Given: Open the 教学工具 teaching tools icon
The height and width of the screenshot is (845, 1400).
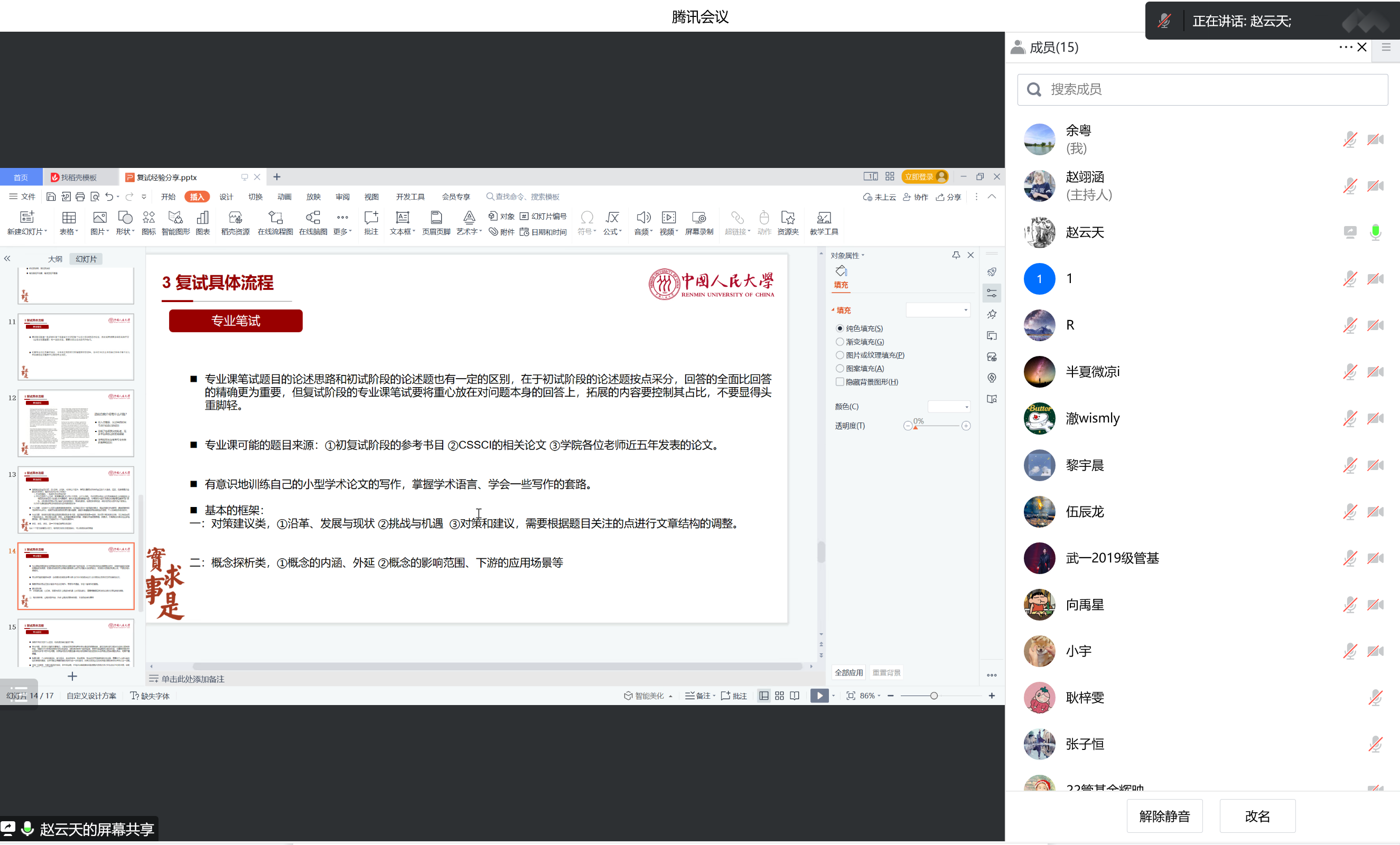Looking at the screenshot, I should pyautogui.click(x=823, y=218).
